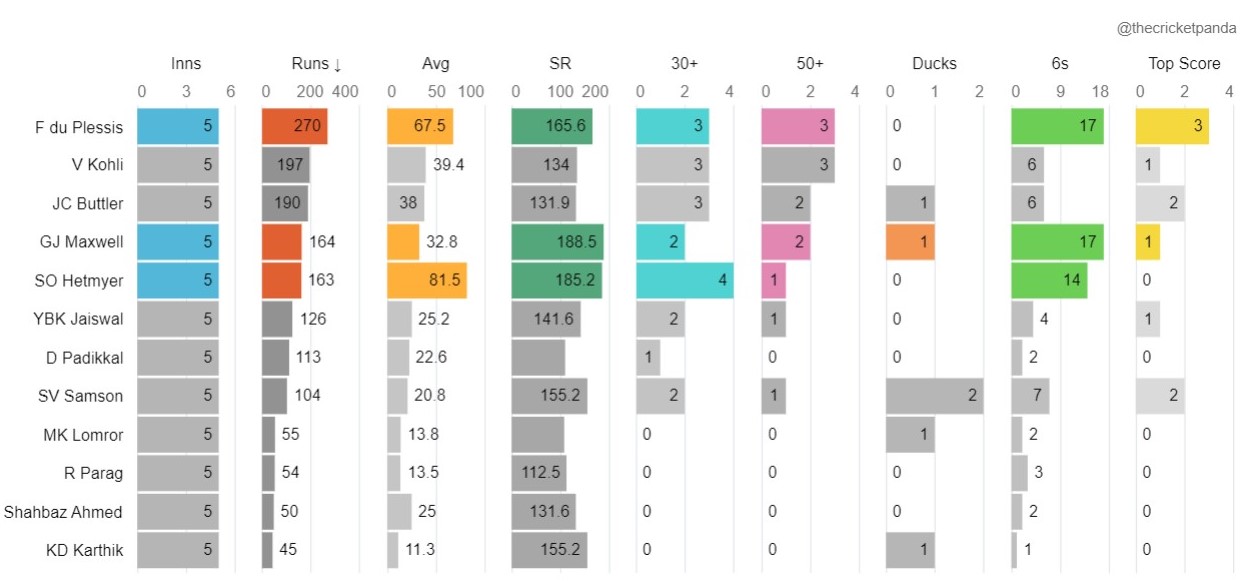Select the KD Karthik row label

[x=84, y=550]
